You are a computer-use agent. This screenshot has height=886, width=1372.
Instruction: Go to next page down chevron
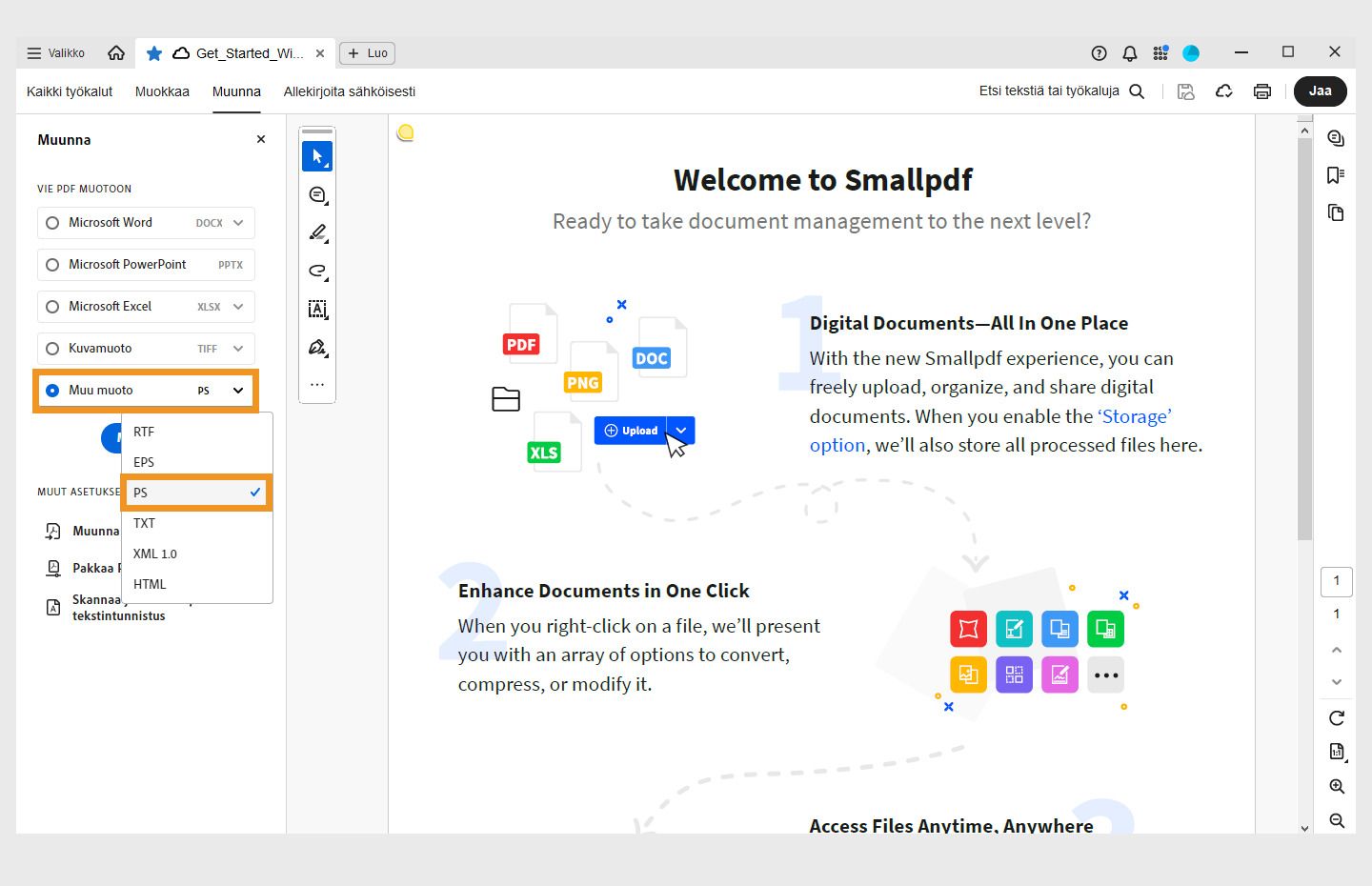(x=1337, y=682)
